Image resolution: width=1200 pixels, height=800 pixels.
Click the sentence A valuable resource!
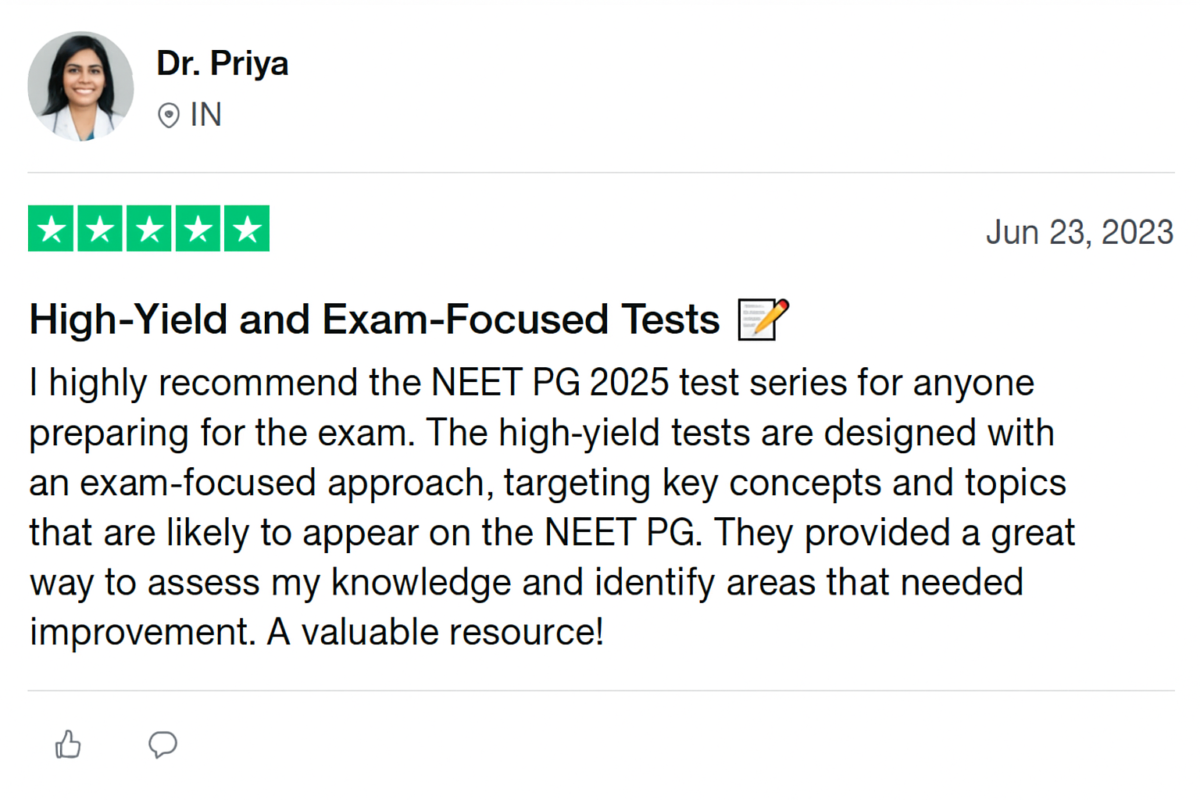(435, 633)
